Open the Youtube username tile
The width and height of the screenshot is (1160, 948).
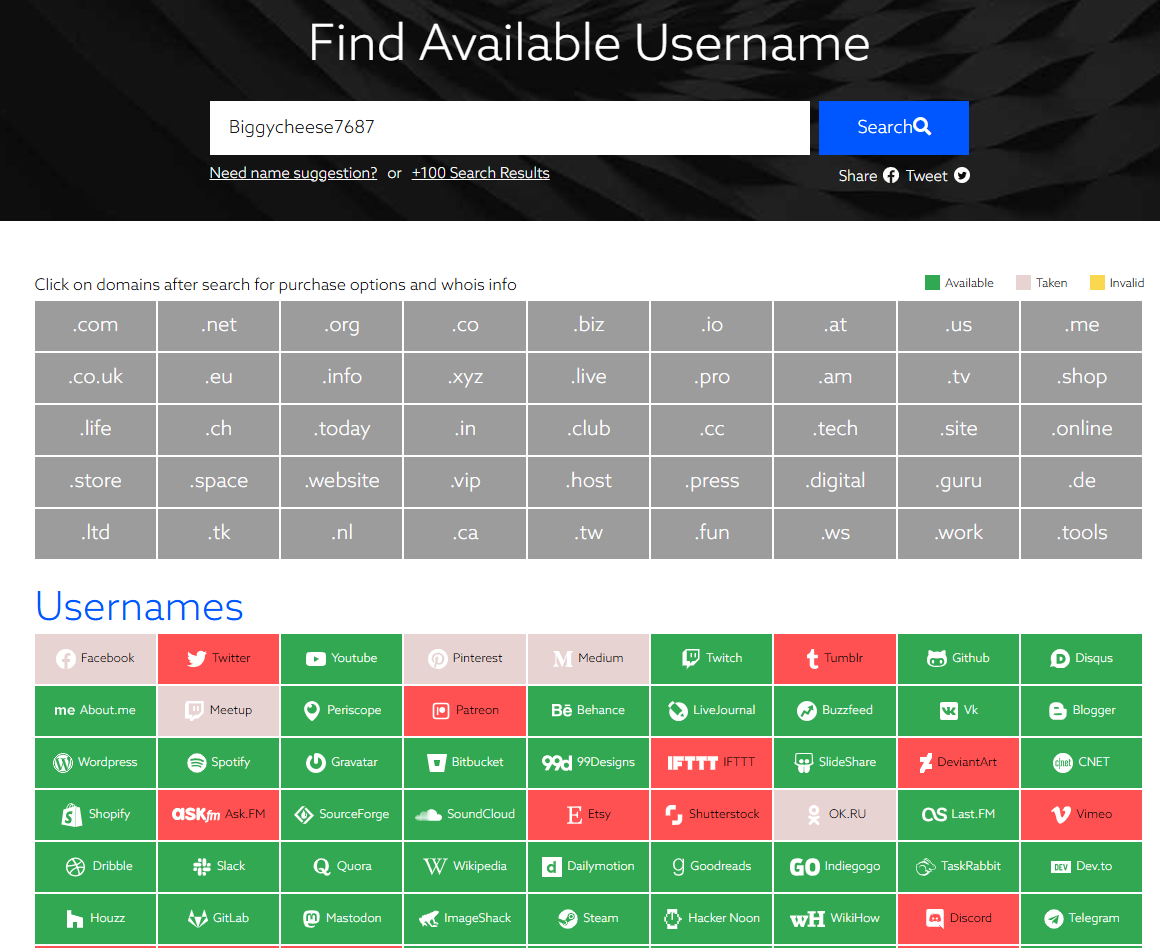click(342, 659)
